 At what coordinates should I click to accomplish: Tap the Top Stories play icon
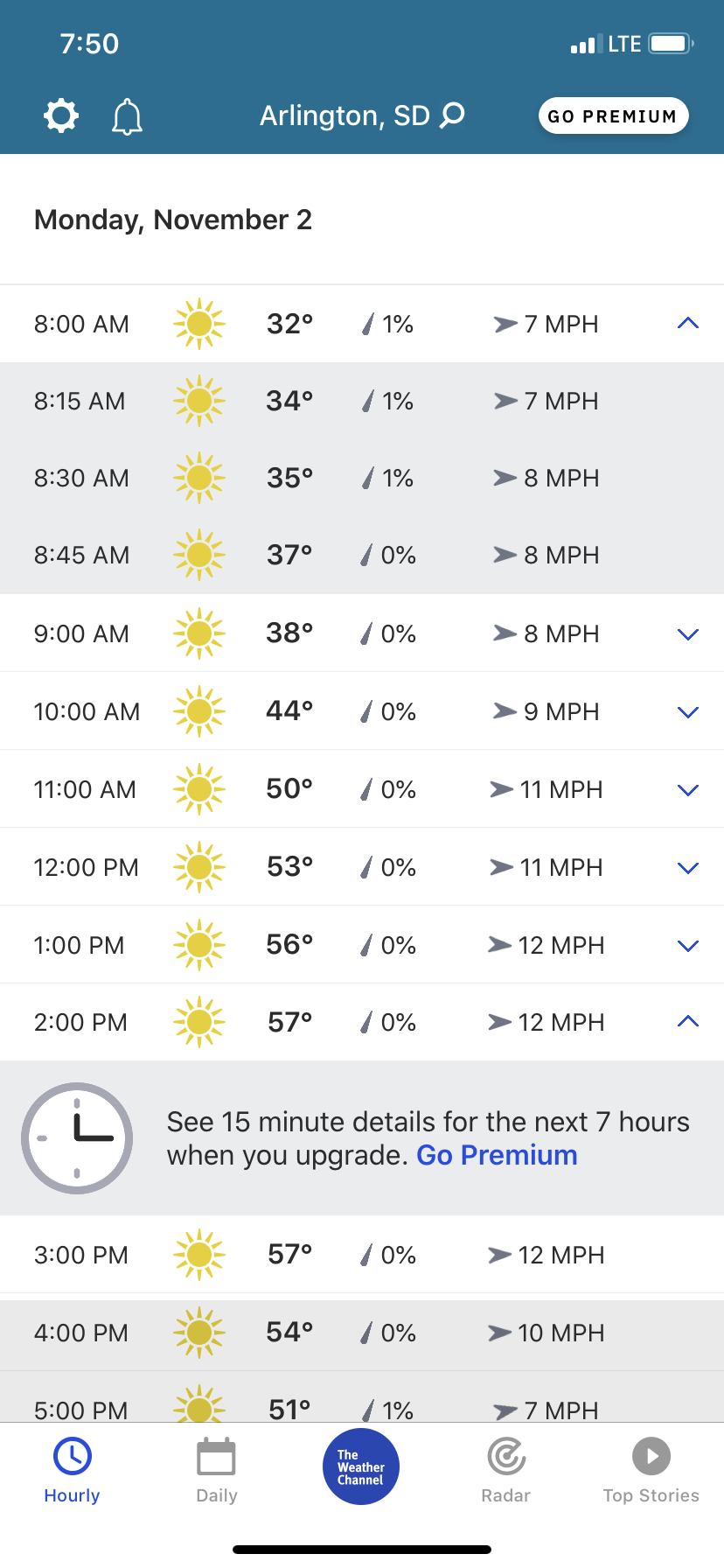(x=651, y=1457)
